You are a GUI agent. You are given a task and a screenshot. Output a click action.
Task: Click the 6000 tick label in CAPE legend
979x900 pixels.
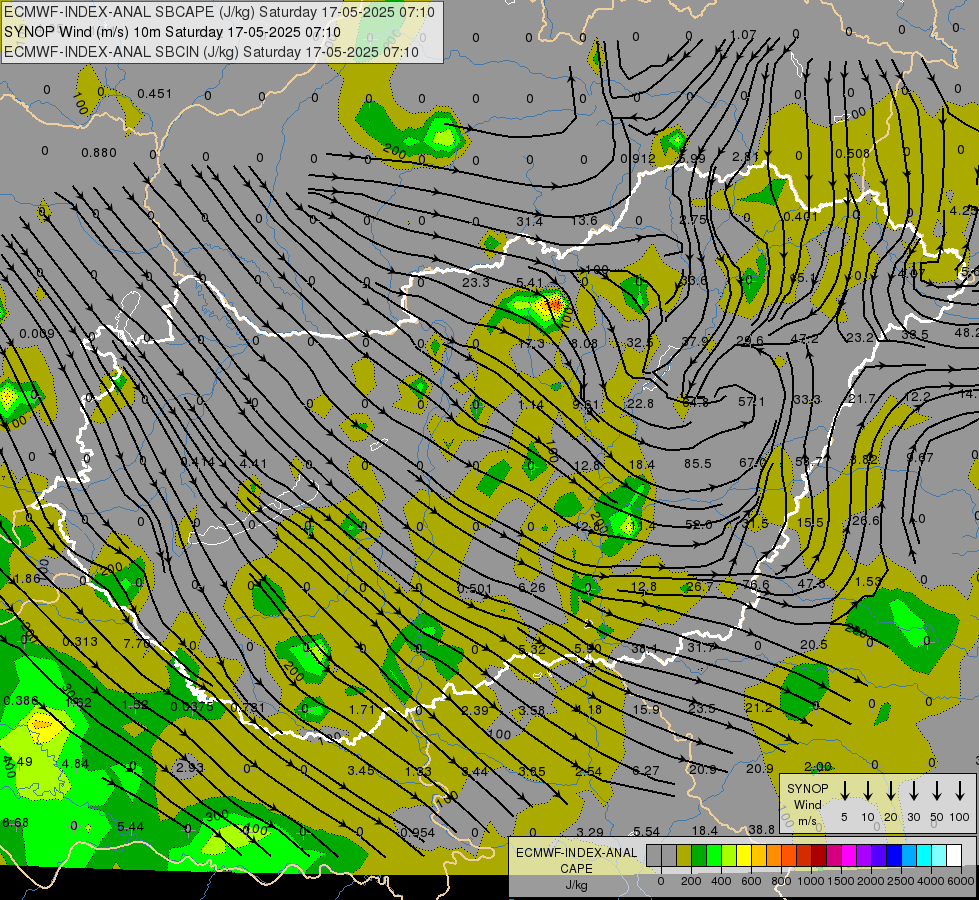(961, 881)
